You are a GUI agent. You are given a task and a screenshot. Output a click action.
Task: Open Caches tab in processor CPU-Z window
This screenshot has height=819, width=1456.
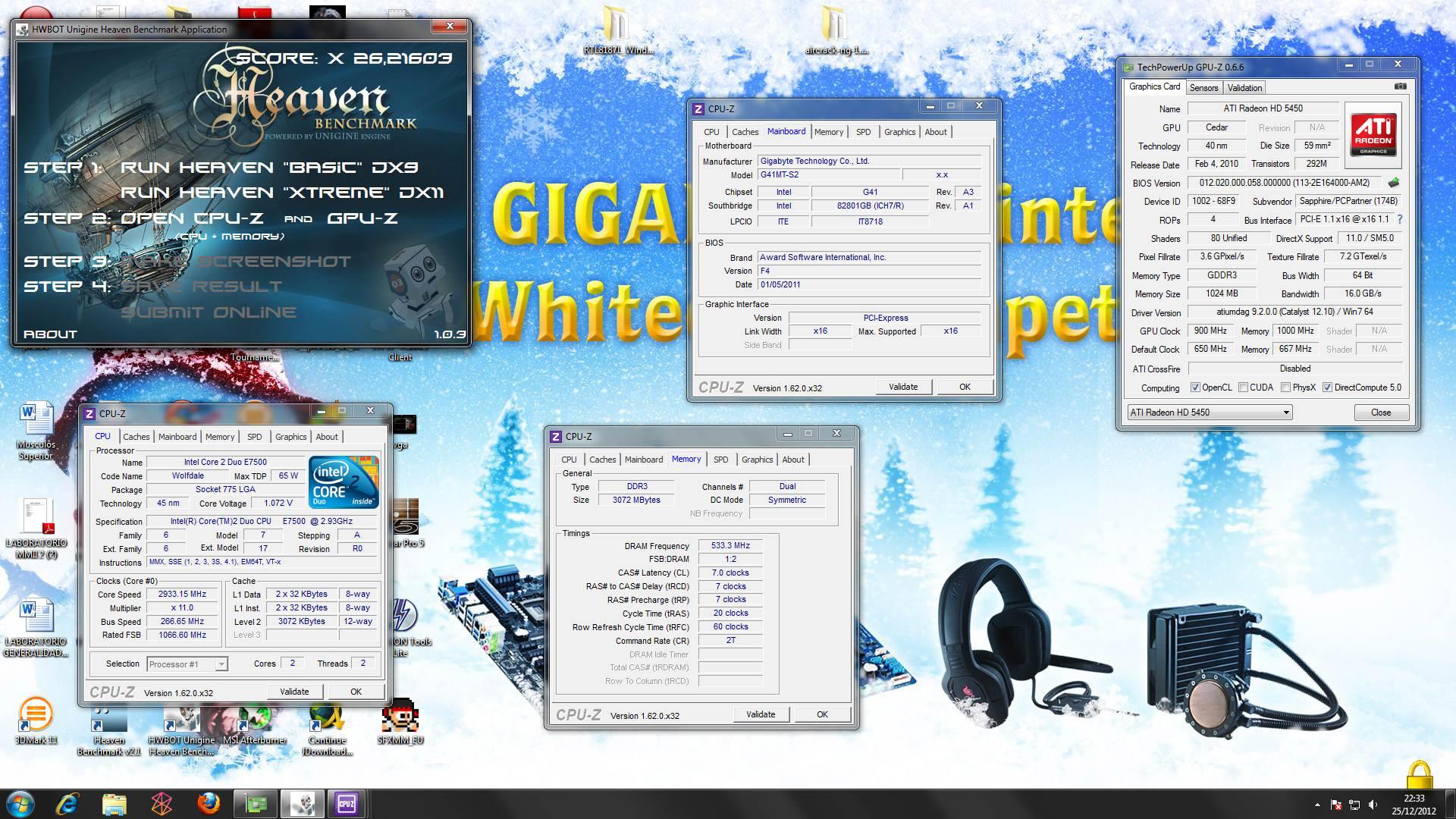[x=136, y=437]
